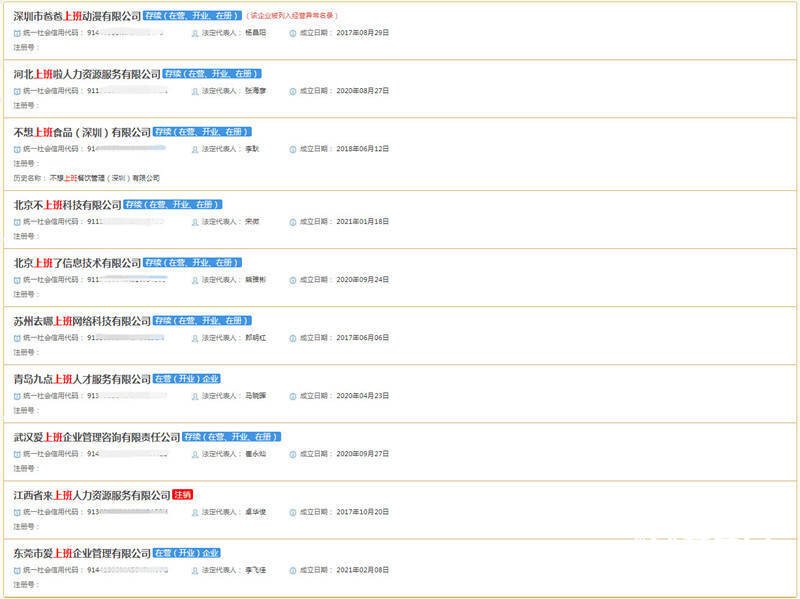Click the legal representative icon for 北京上班了信息技术有限公司
Image resolution: width=800 pixels, height=599 pixels.
pos(195,280)
